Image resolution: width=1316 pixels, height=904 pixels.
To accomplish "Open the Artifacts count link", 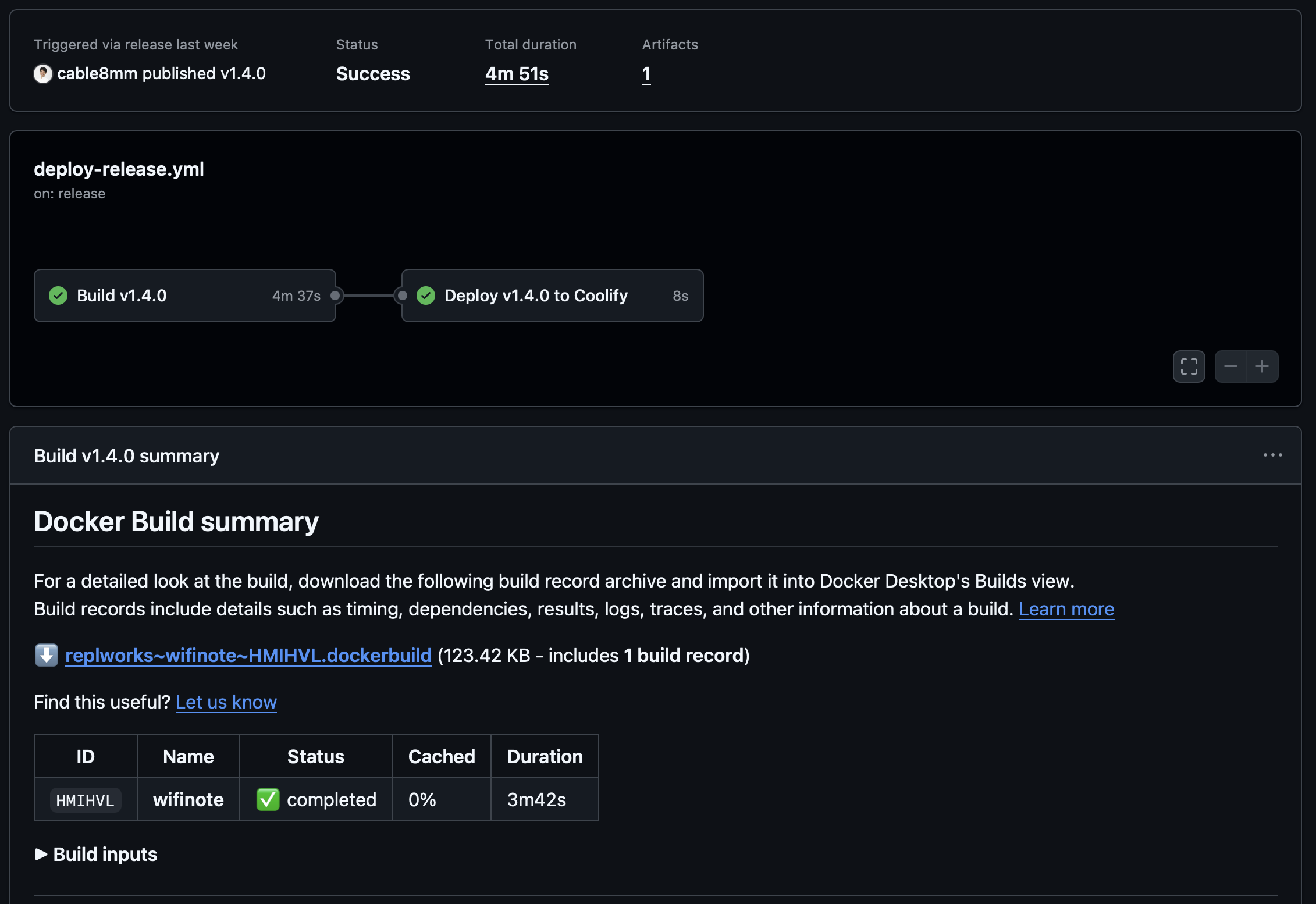I will [x=646, y=74].
